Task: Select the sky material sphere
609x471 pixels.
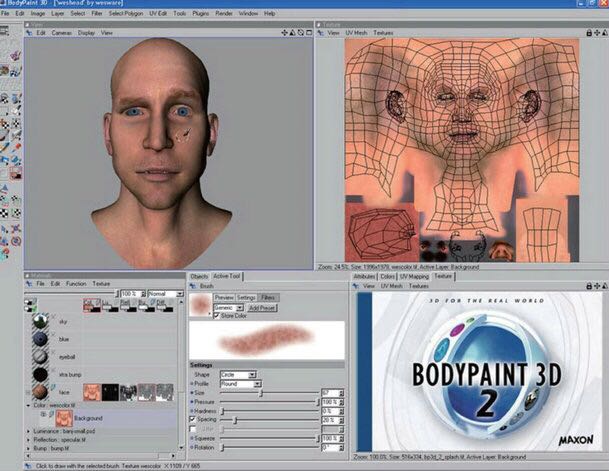Action: pos(40,321)
